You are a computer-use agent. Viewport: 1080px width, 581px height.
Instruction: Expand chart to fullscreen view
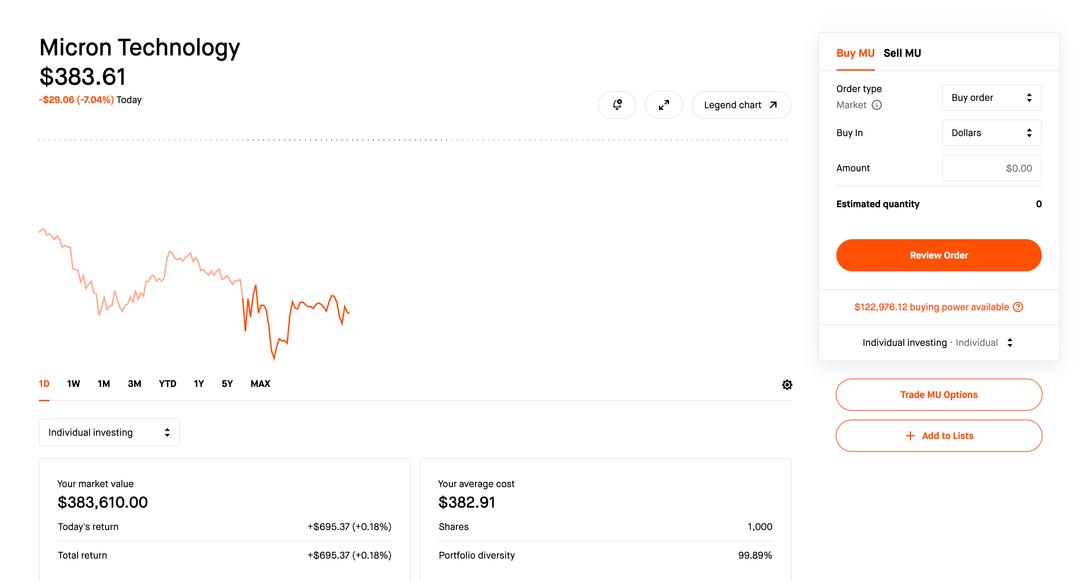[x=664, y=105]
